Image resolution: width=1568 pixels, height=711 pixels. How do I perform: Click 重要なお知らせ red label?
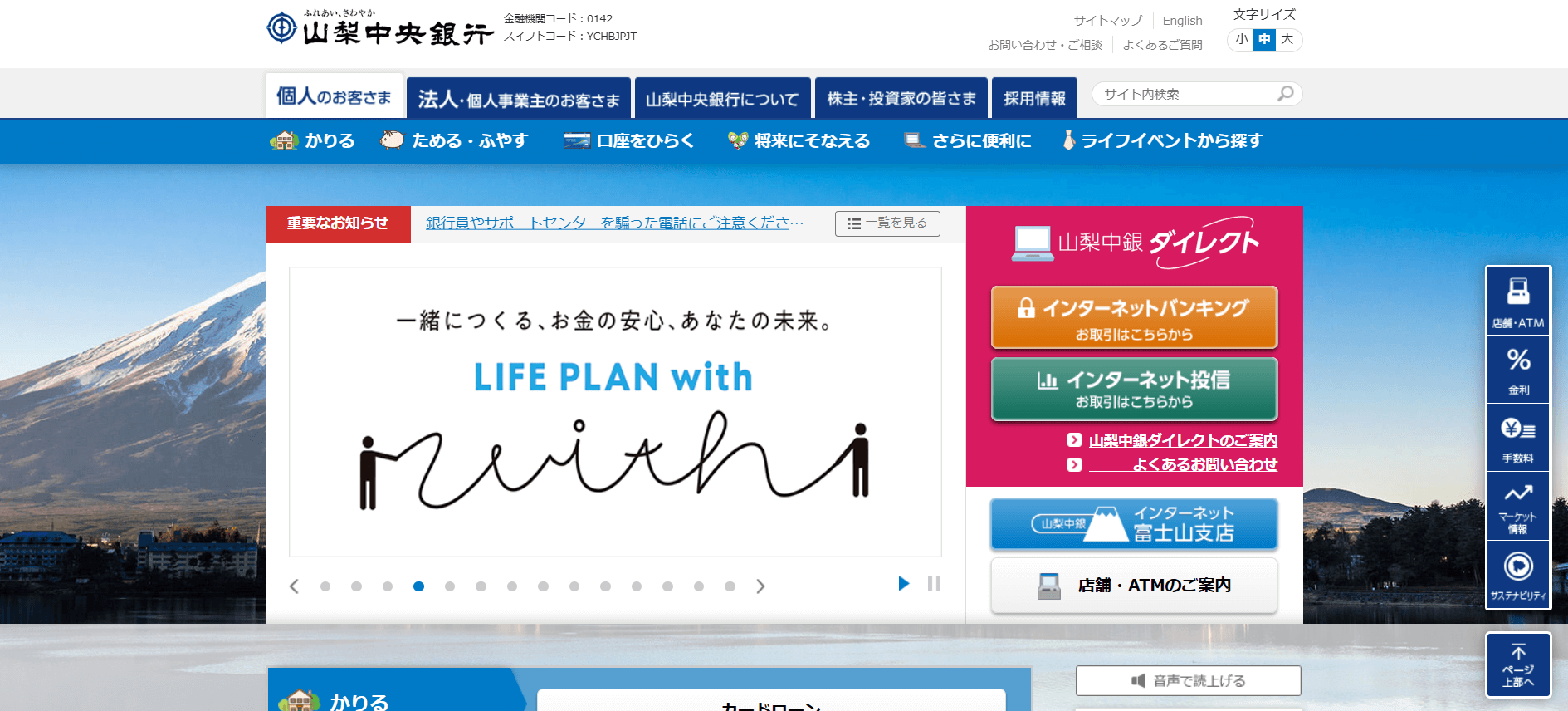coord(338,223)
